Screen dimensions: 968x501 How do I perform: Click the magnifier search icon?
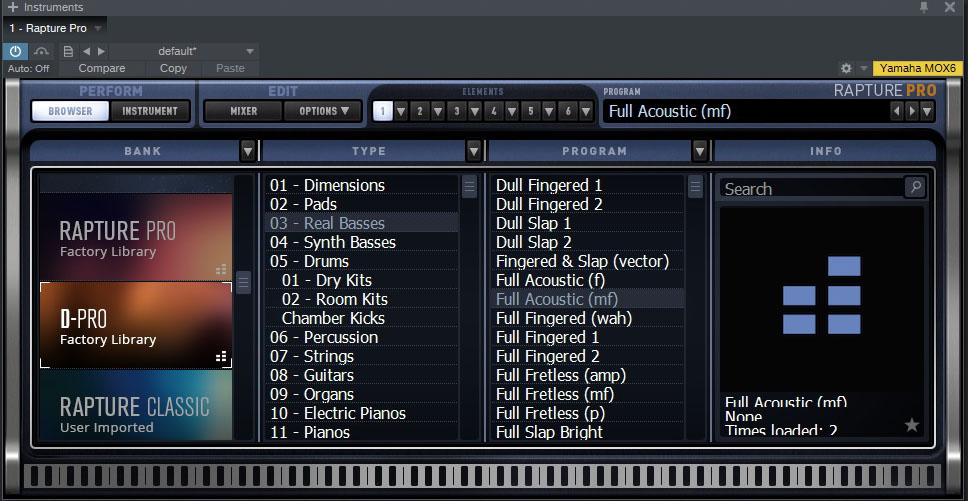coord(916,187)
